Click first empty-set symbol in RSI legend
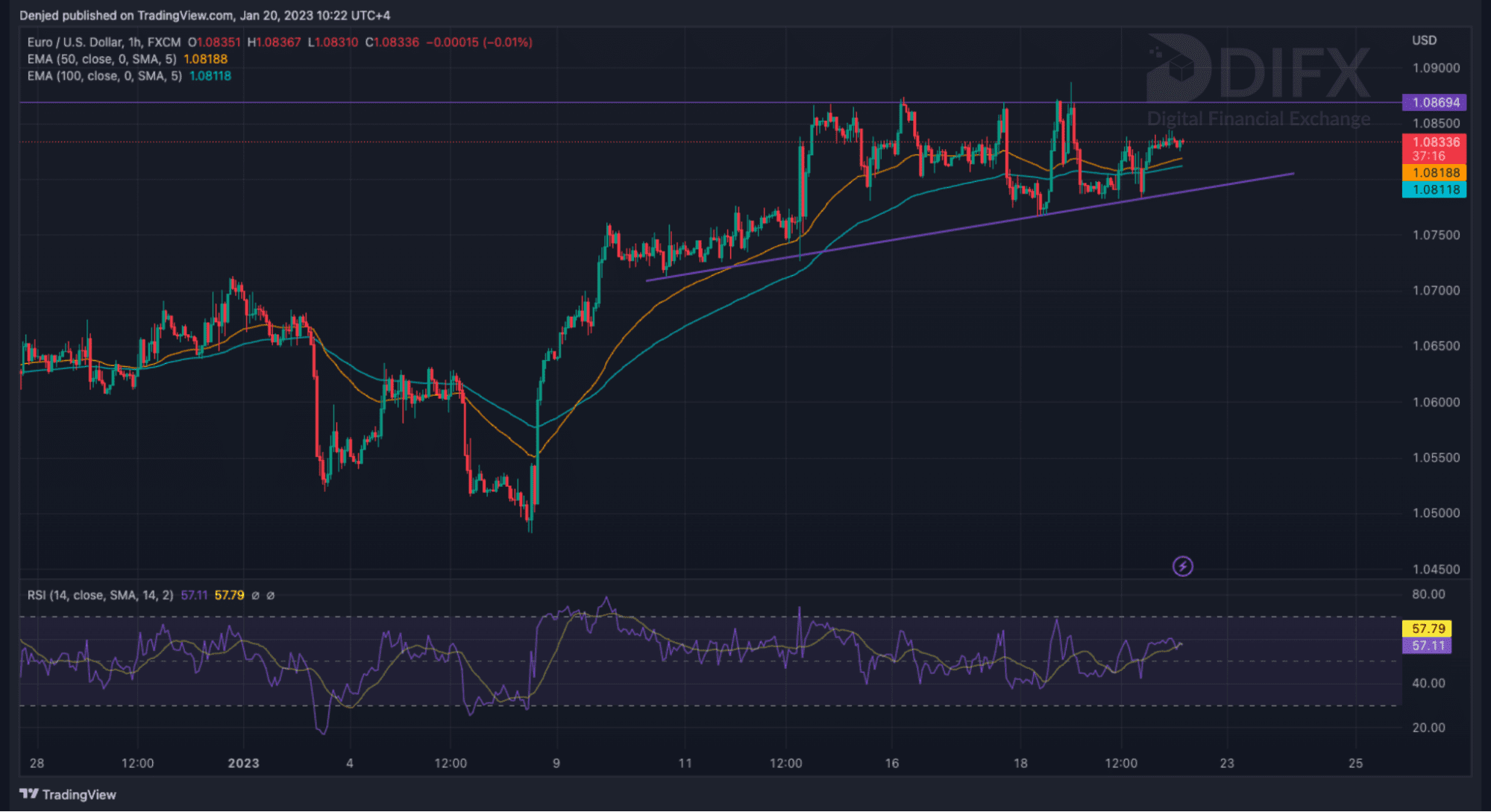 (255, 595)
